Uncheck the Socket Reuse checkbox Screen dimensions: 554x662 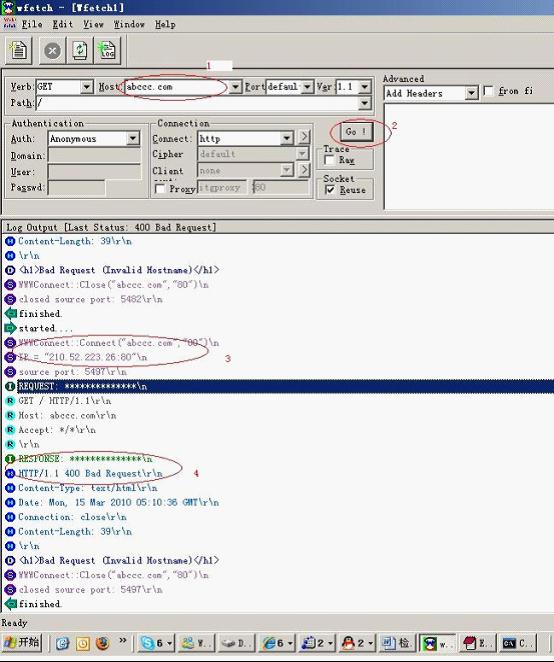(330, 190)
